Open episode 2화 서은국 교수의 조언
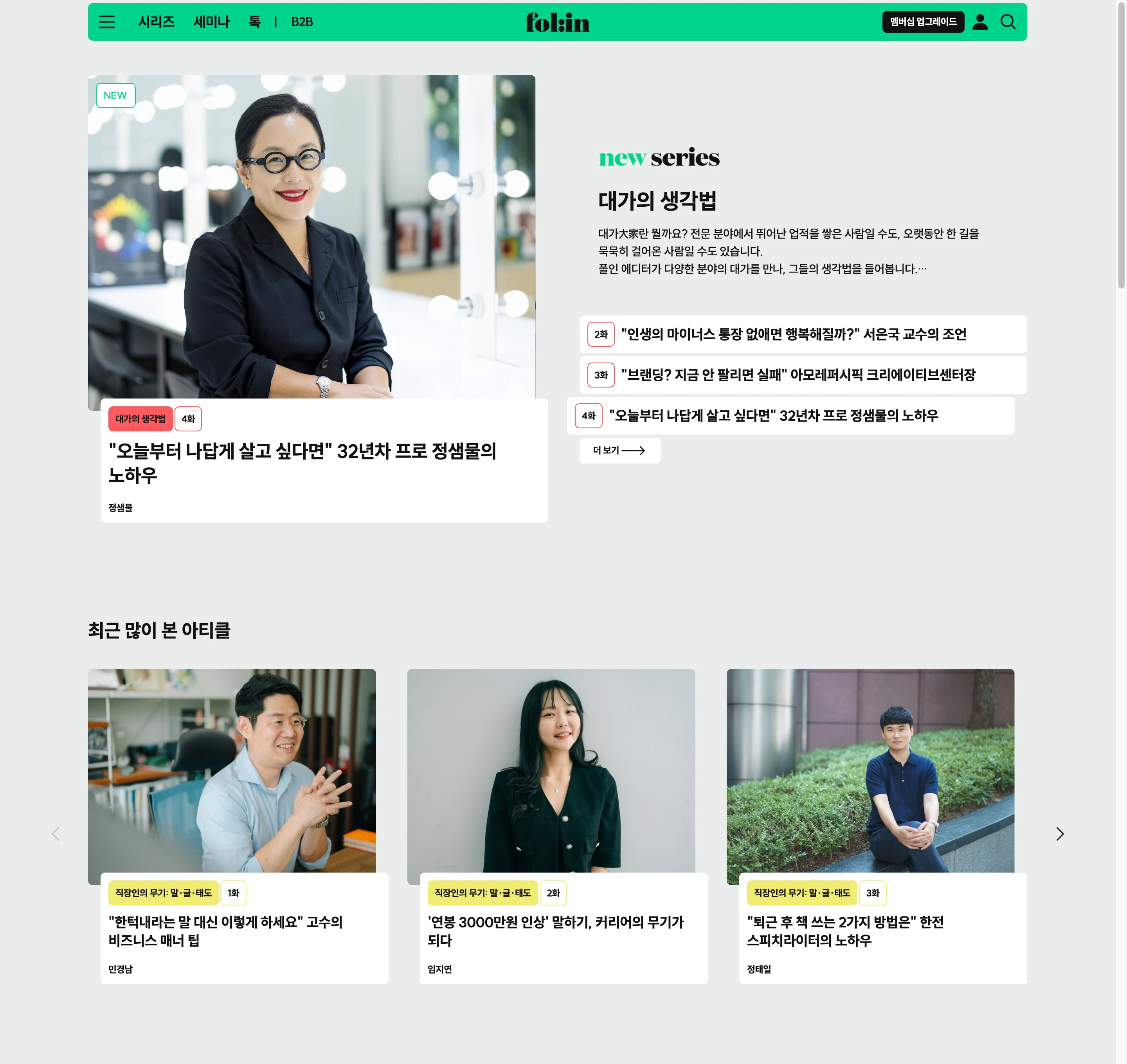The height and width of the screenshot is (1064, 1127). tap(803, 334)
